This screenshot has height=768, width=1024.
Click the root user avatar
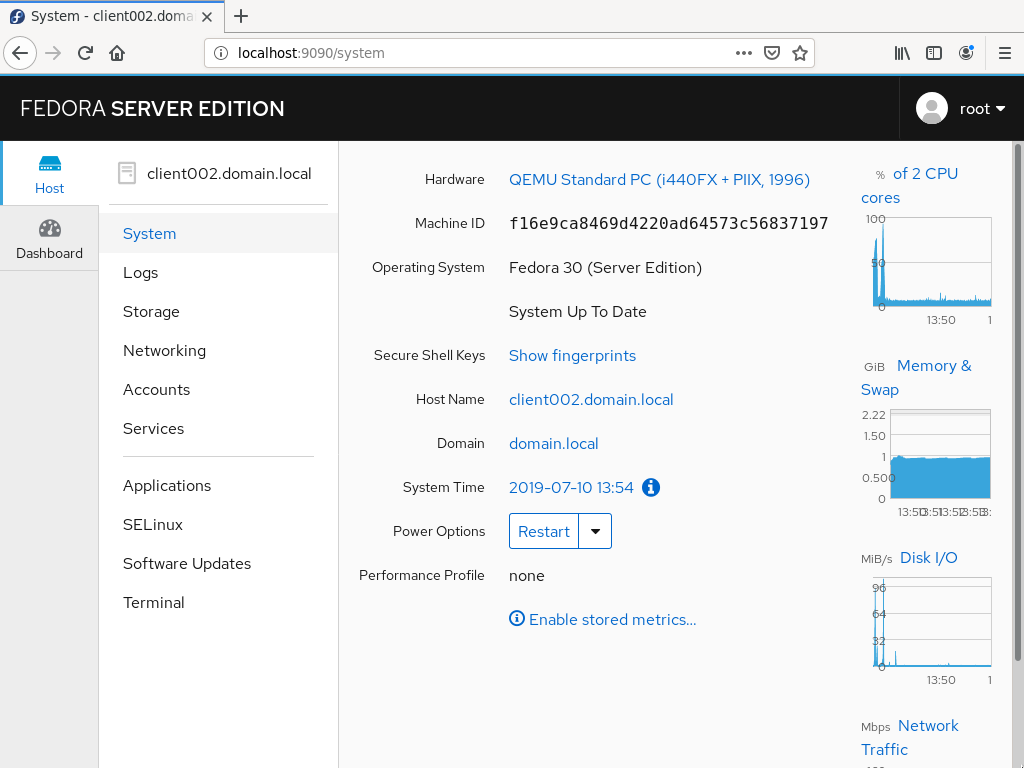point(932,108)
